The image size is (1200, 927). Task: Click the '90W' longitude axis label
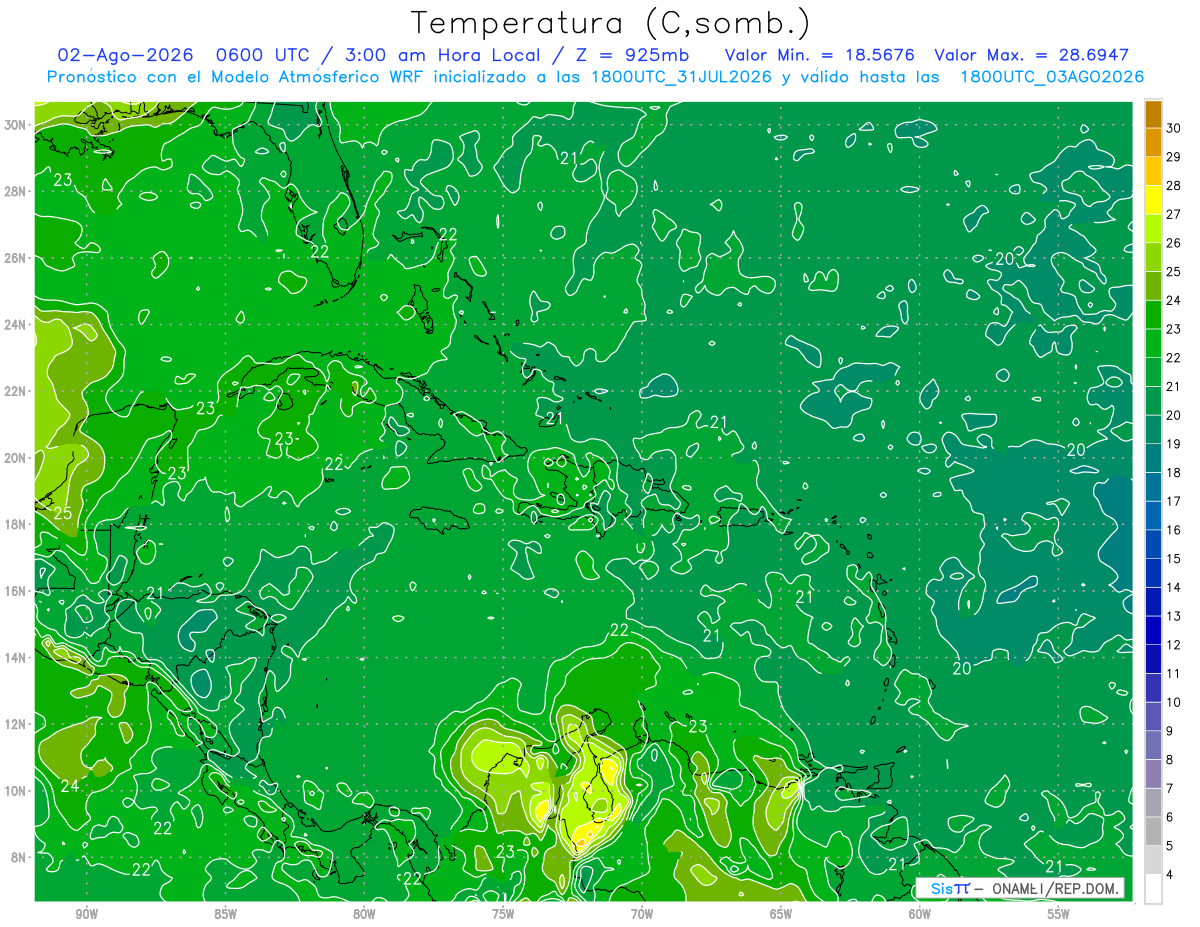86,914
